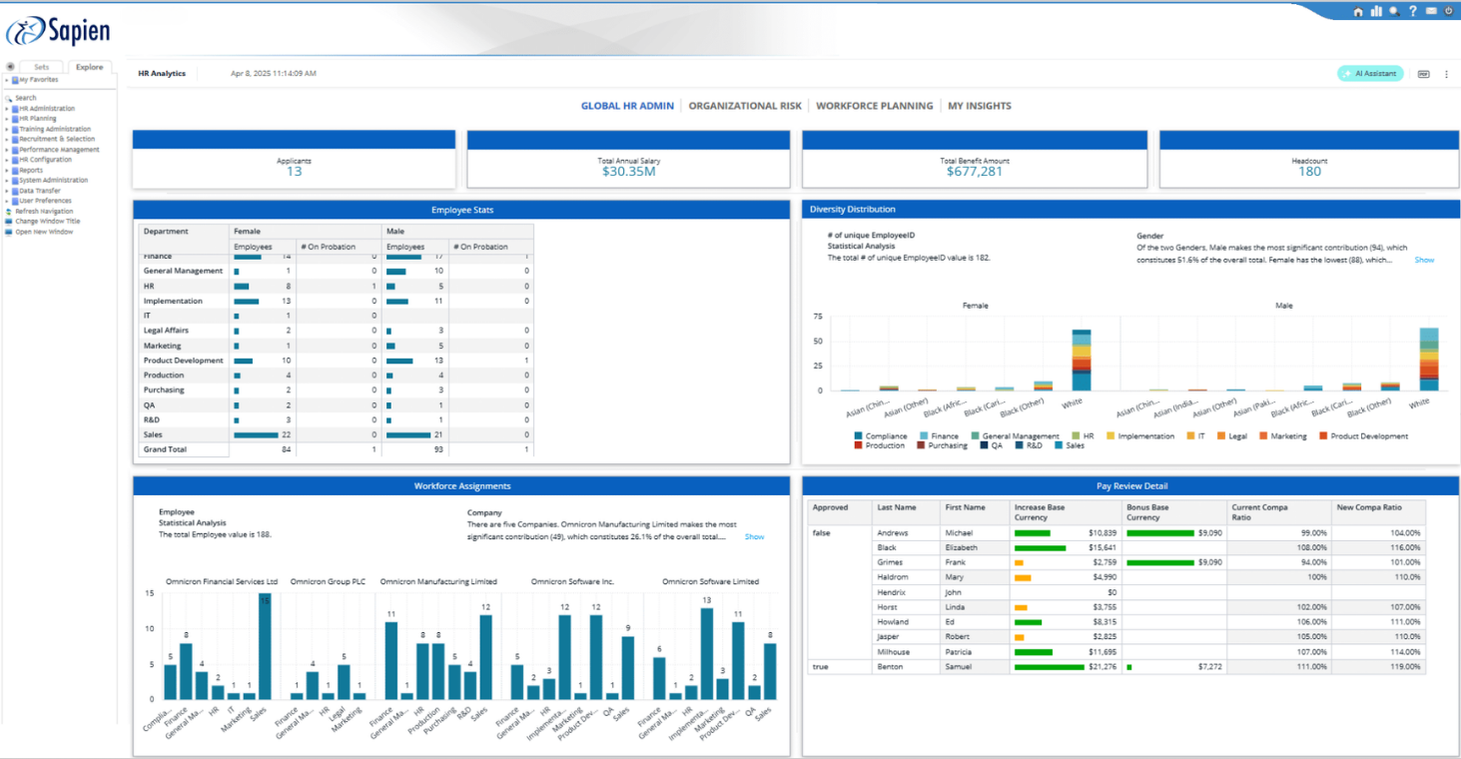
Task: Open Help via the question mark icon
Action: click(1412, 11)
